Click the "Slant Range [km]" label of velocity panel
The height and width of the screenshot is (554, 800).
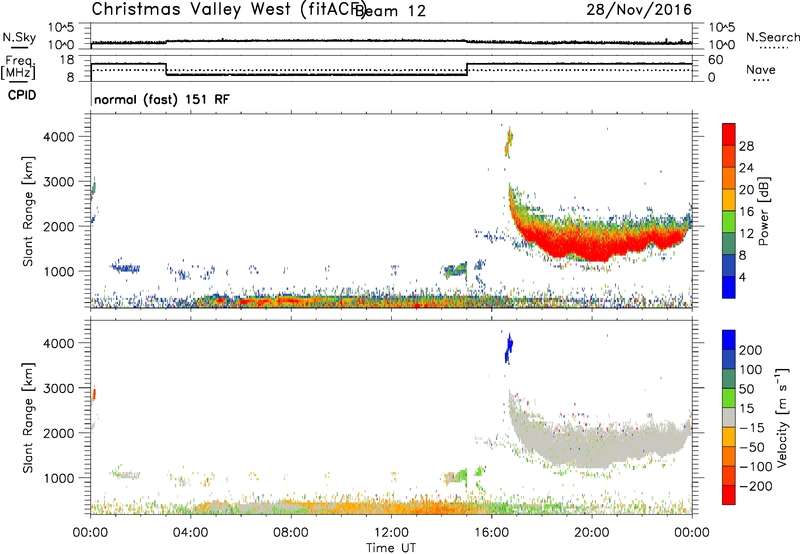(28, 417)
